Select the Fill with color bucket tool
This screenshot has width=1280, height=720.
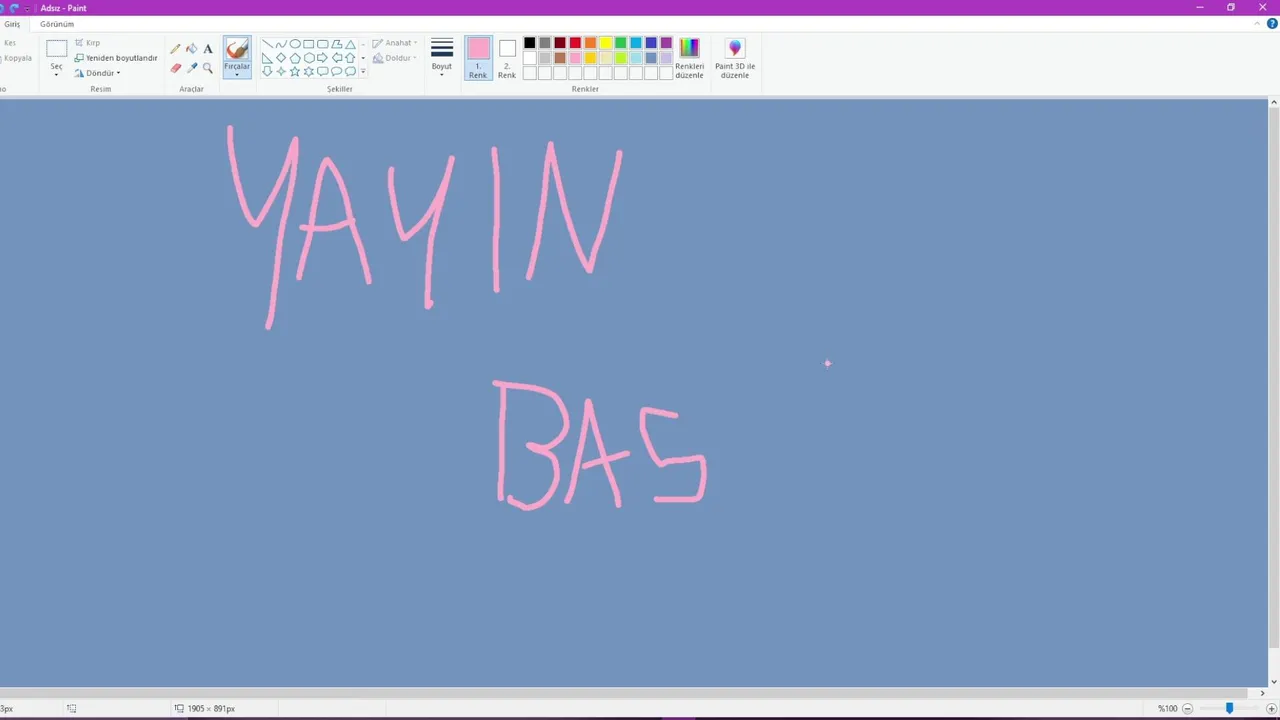[x=192, y=49]
